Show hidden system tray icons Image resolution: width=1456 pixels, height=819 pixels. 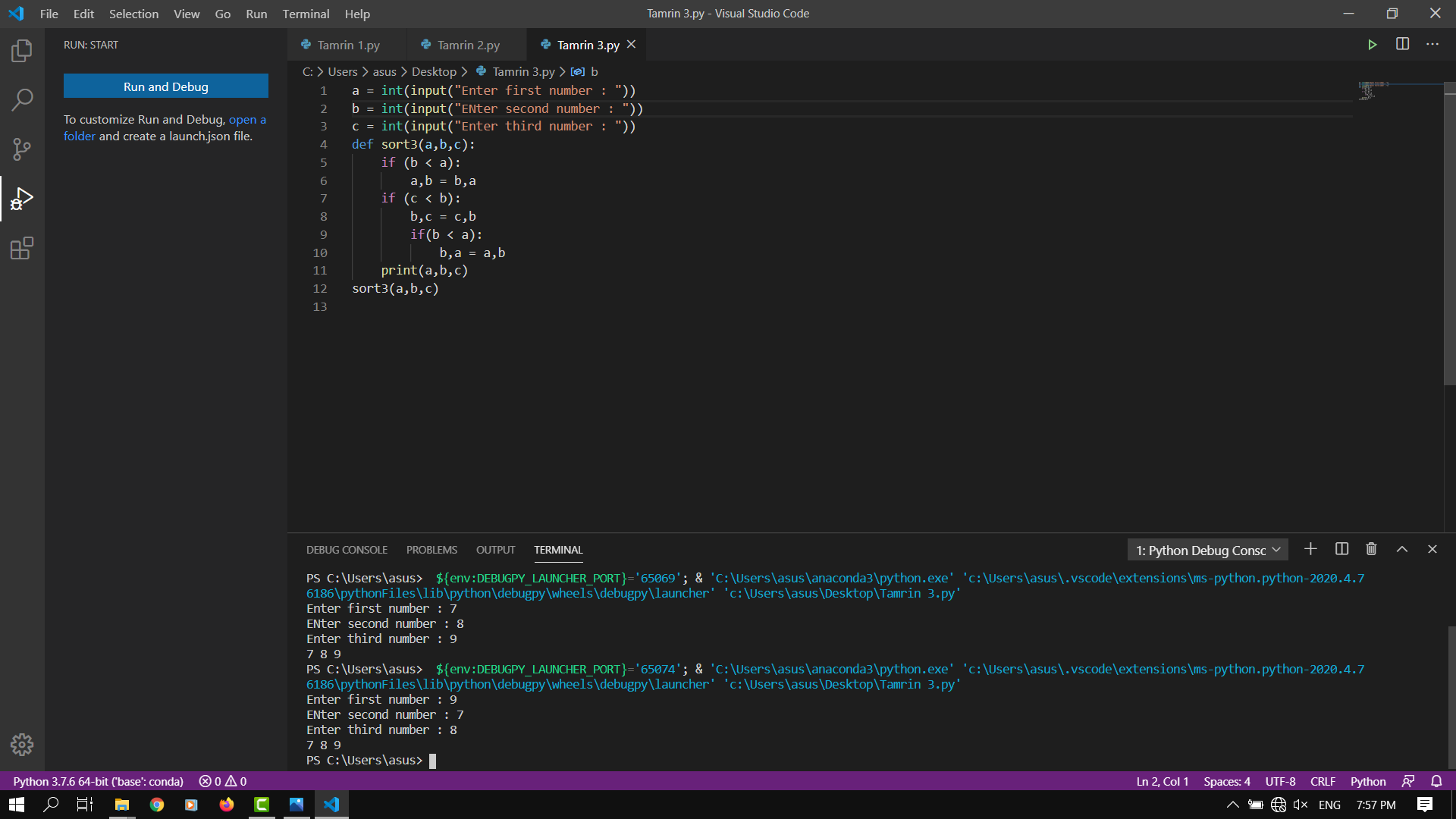pos(1233,805)
